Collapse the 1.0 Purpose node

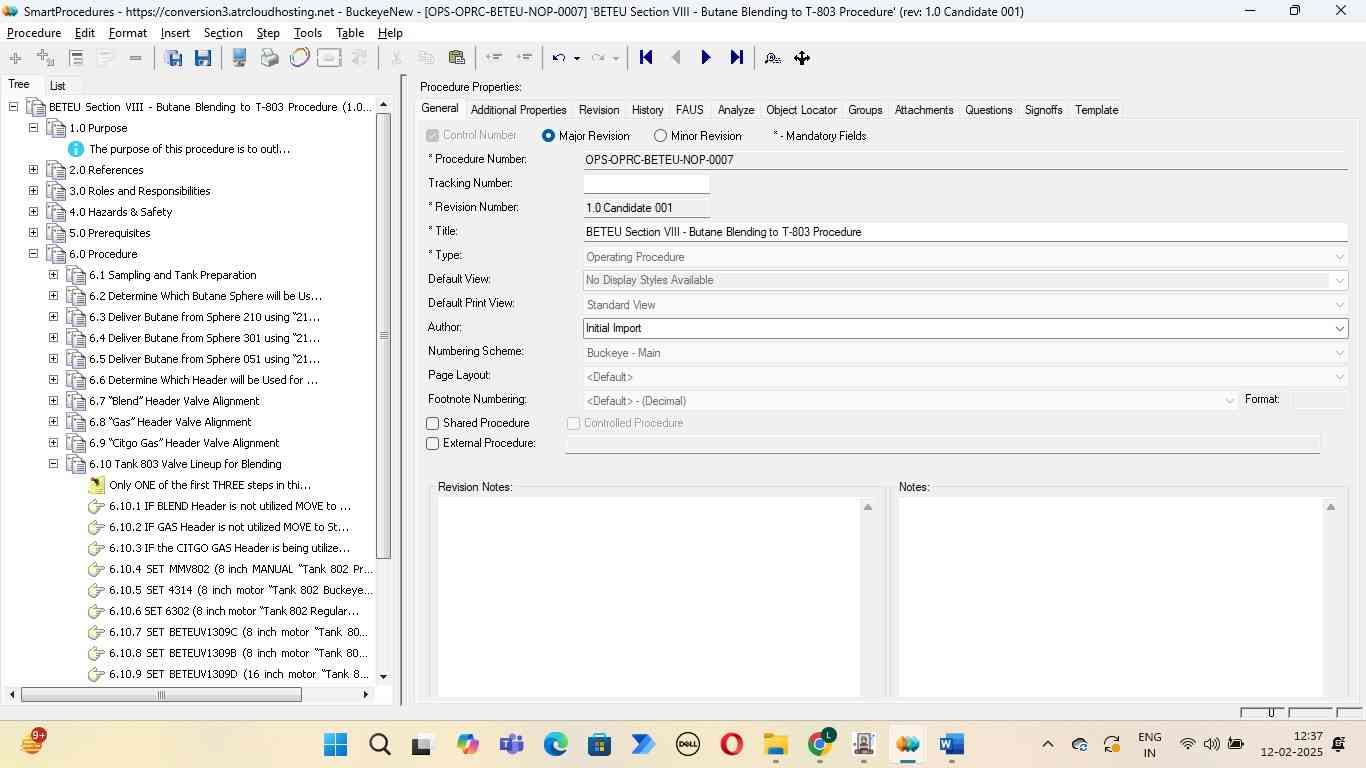point(33,128)
